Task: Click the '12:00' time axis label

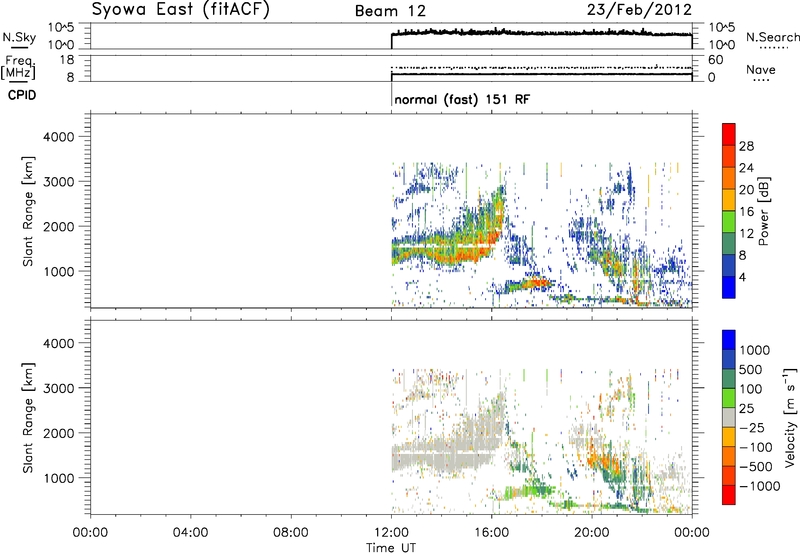Action: tap(391, 533)
